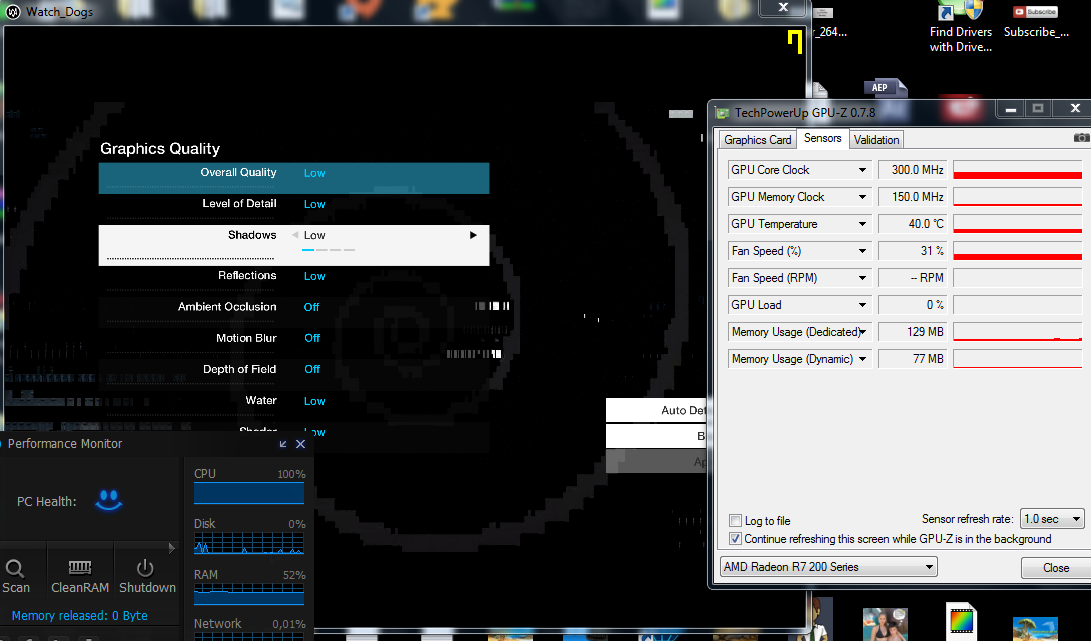Click the Auto Detect button in Watch_Dogs
1091x641 pixels.
656,411
